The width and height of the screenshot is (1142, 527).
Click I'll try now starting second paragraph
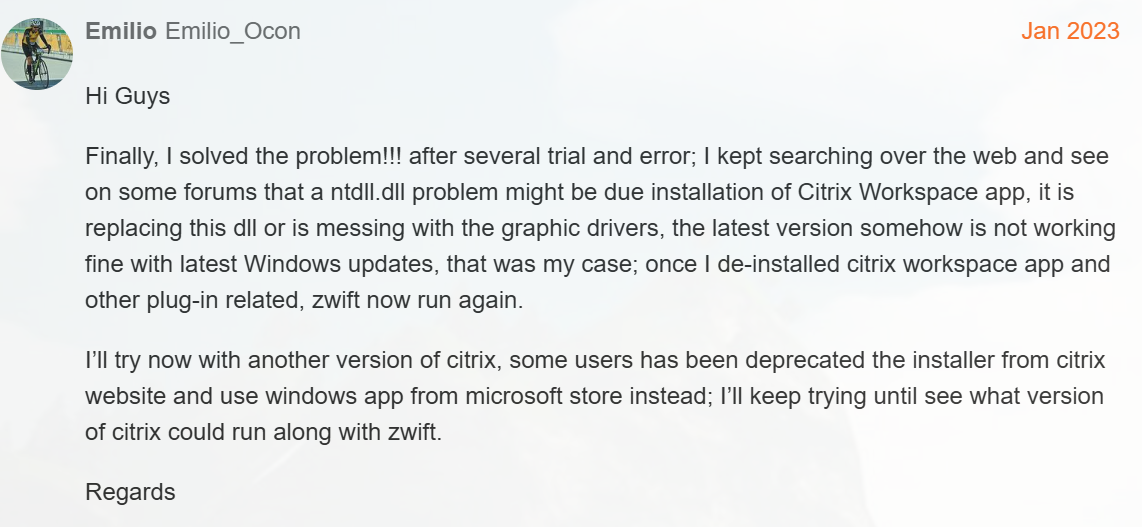[x=131, y=360]
